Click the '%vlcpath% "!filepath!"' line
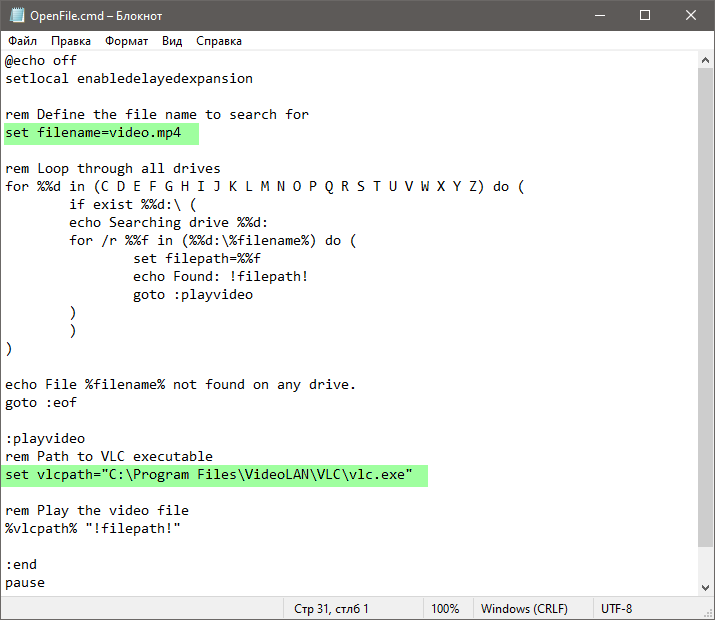715x620 pixels. (93, 529)
